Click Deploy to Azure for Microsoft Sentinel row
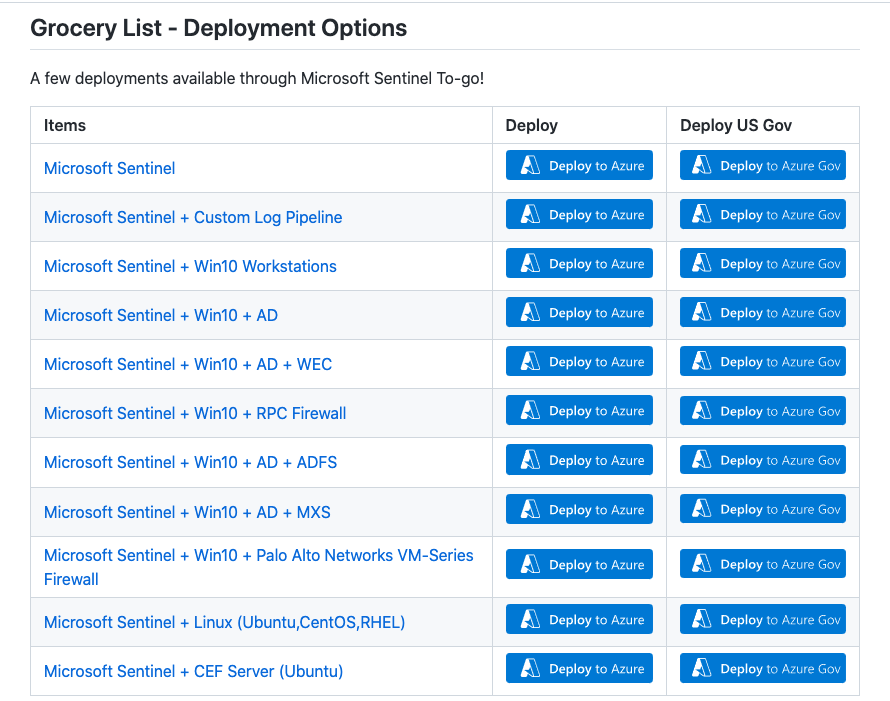 pyautogui.click(x=579, y=166)
